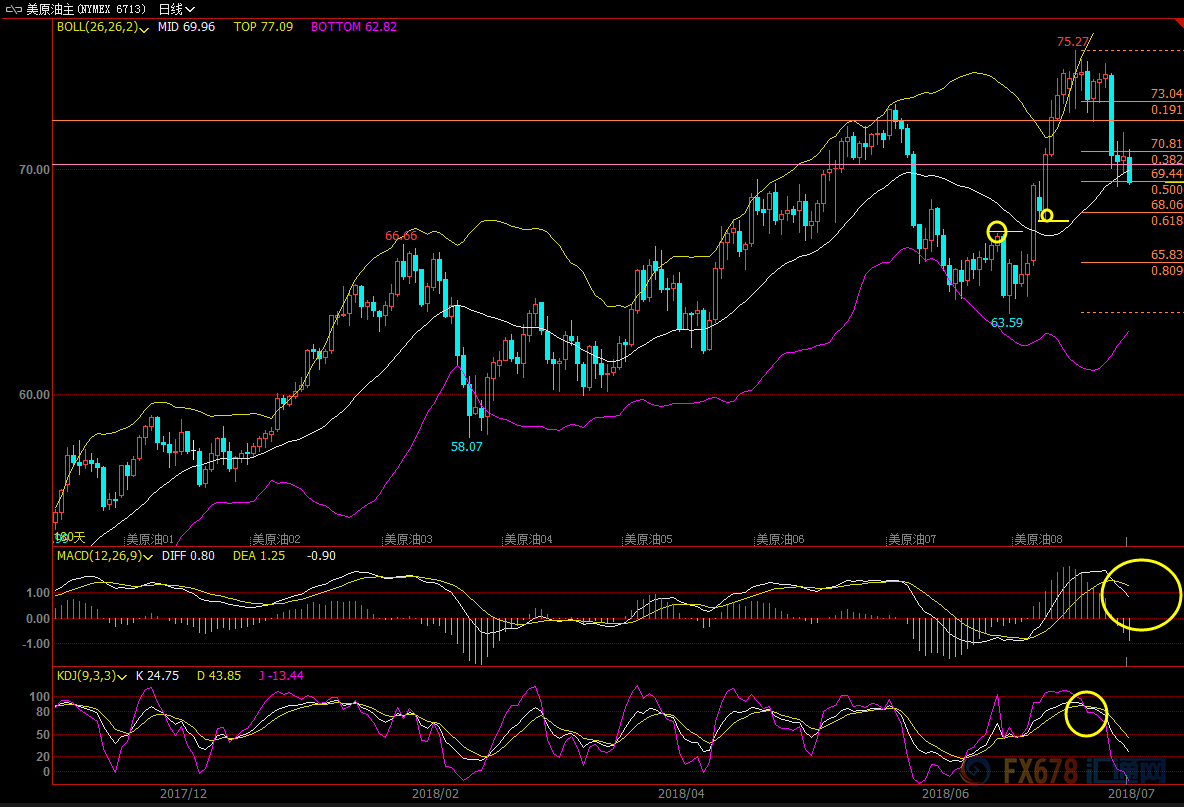The image size is (1184, 807).
Task: Click the MID 69.96 value
Action: pos(187,27)
